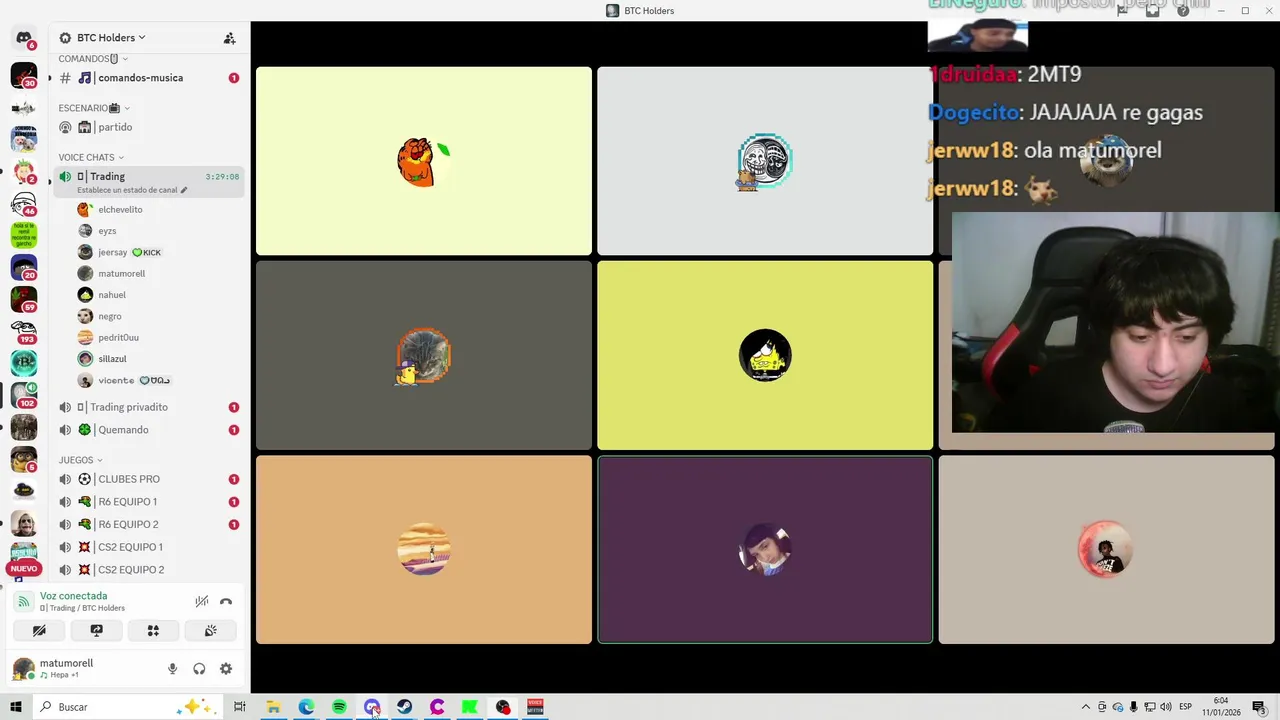
Task: Select the purple highlighted speaking tile
Action: point(765,549)
